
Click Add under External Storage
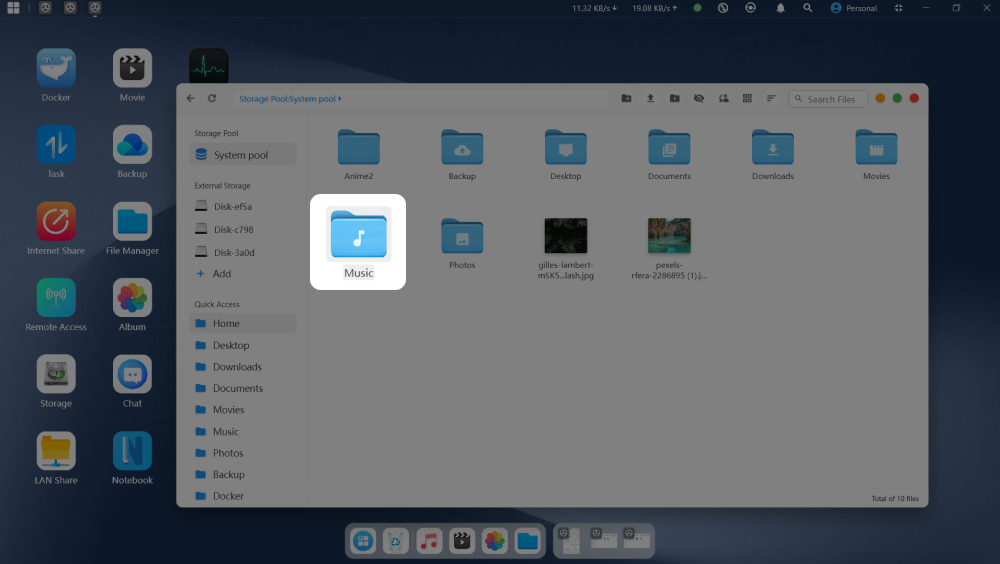pos(221,274)
